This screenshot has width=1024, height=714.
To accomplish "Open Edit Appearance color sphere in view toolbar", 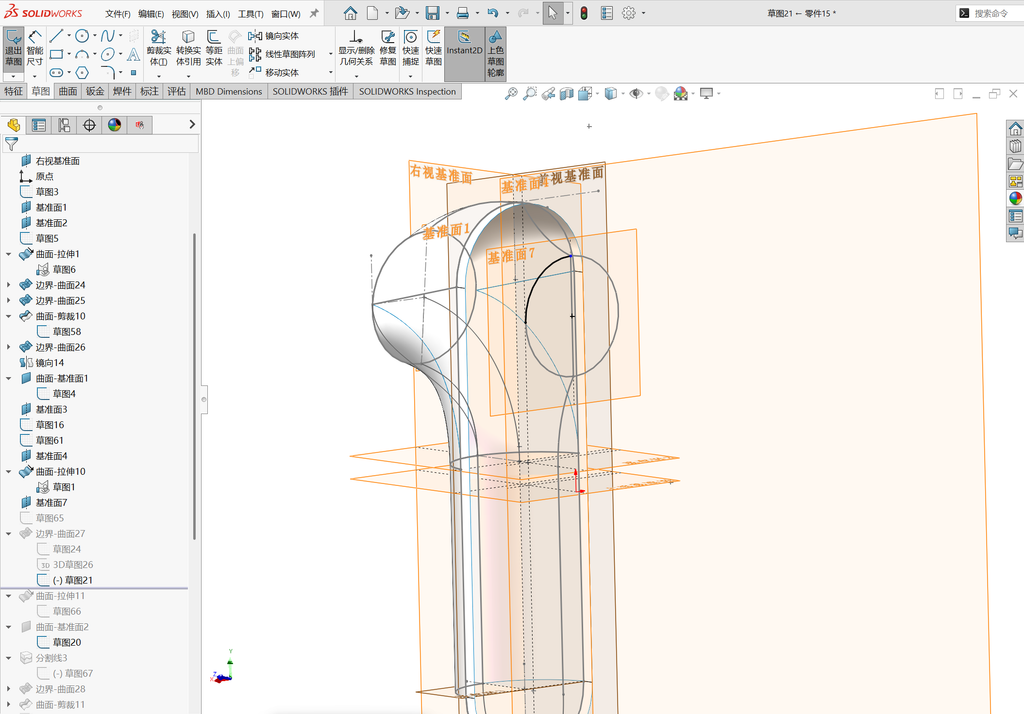I will pyautogui.click(x=680, y=94).
